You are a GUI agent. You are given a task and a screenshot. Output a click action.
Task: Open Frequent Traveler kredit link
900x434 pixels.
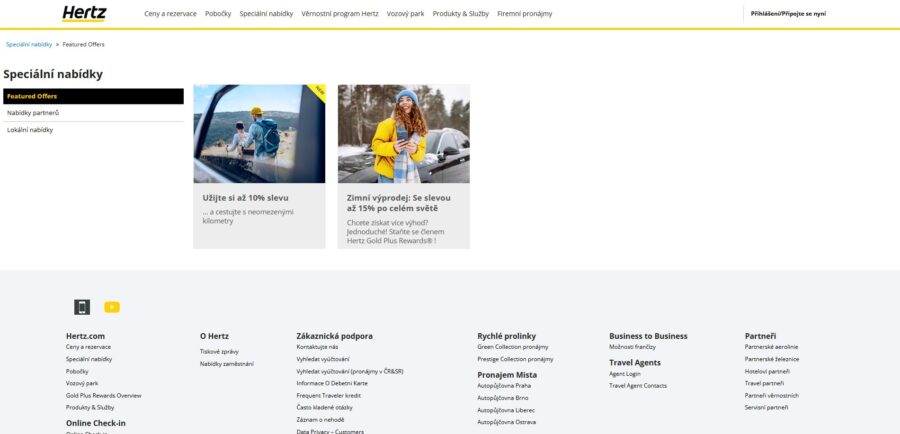329,396
